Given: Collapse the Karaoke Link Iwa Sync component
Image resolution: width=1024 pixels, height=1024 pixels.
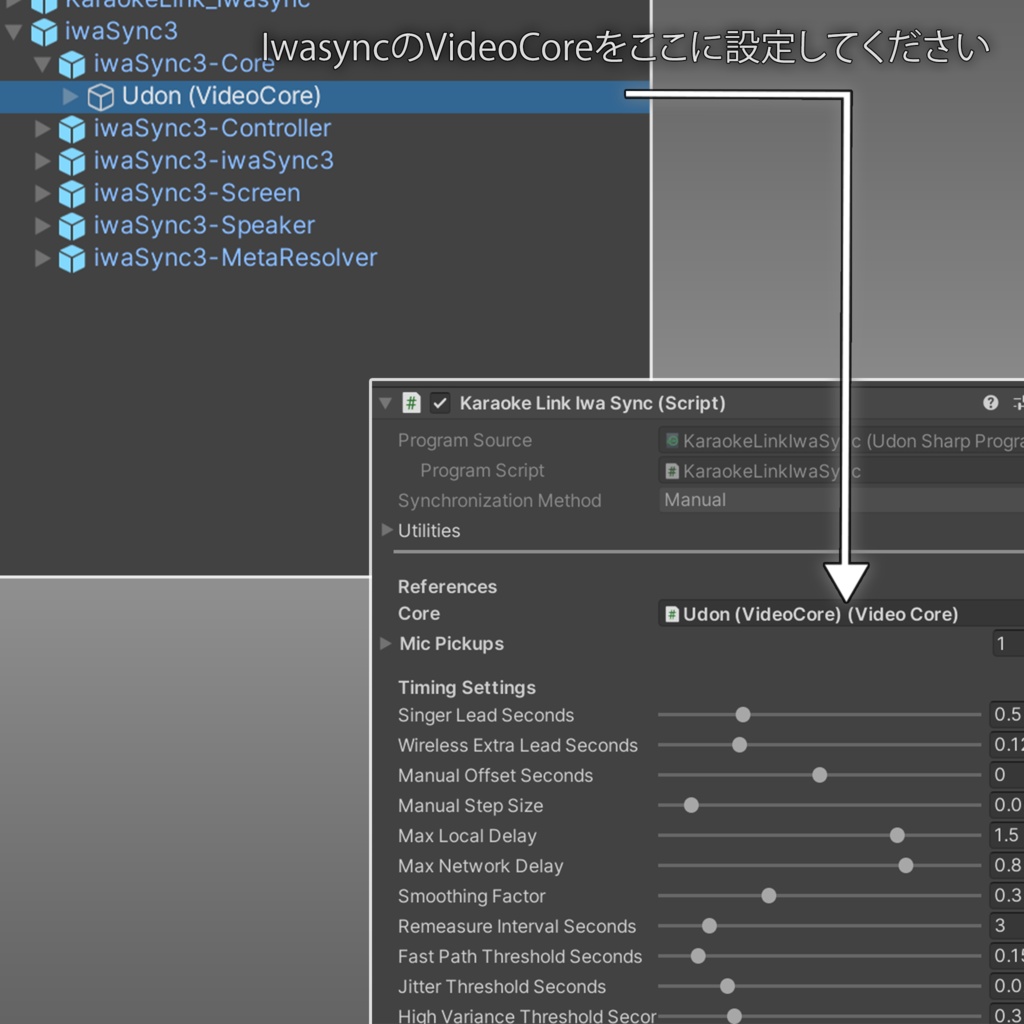Looking at the screenshot, I should point(385,403).
